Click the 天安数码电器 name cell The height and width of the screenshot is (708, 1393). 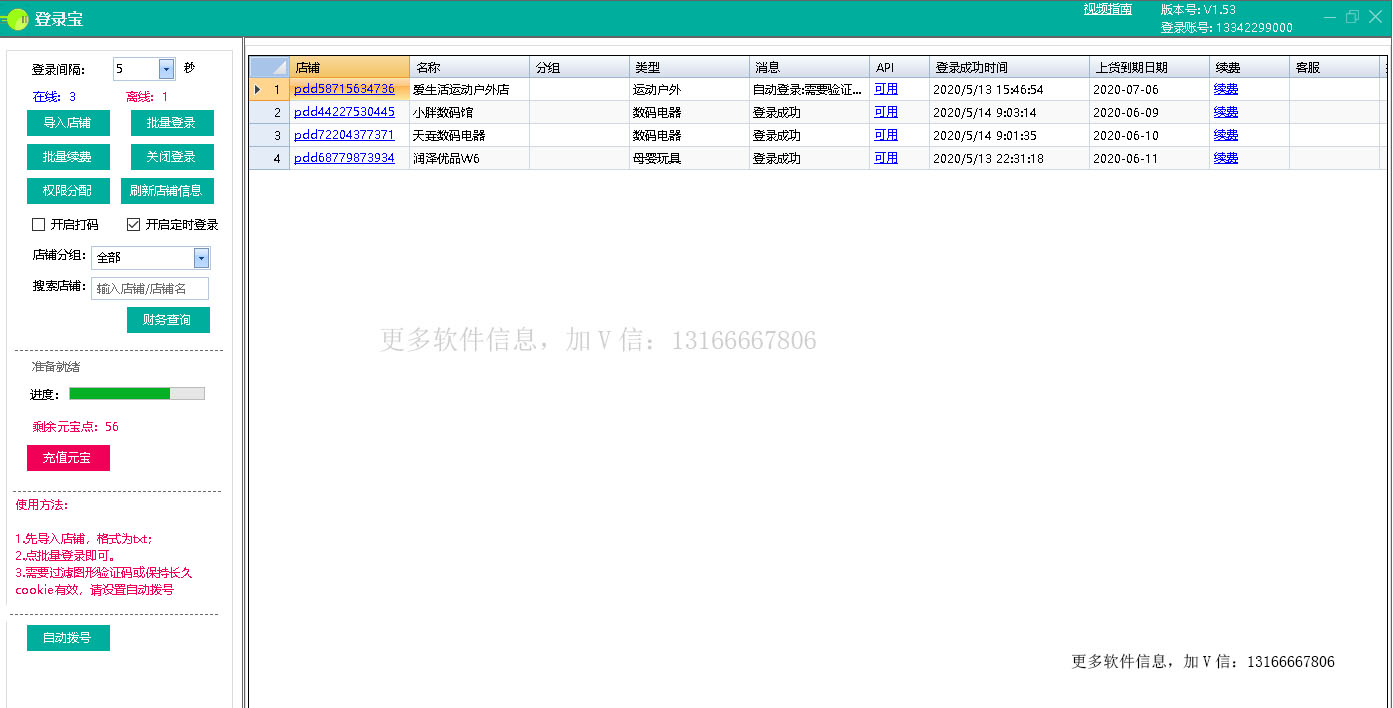[x=469, y=135]
